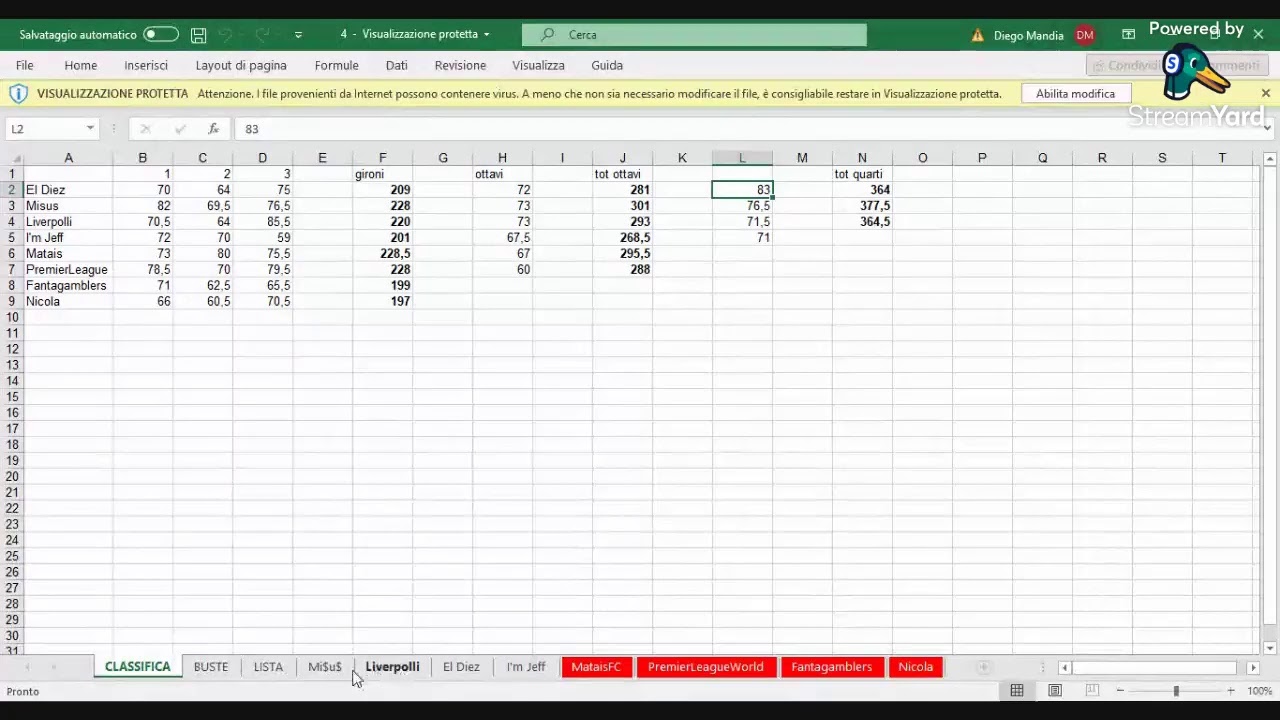
Task: Click the zoom slider handle
Action: point(1176,691)
